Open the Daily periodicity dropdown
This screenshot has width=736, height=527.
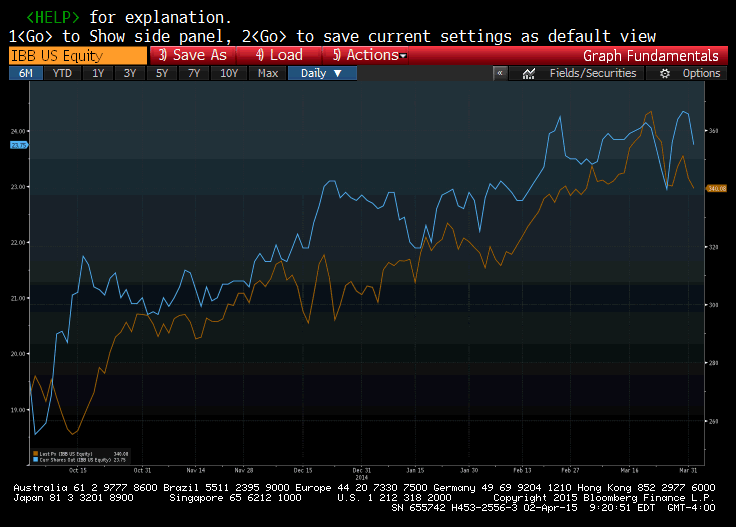322,73
